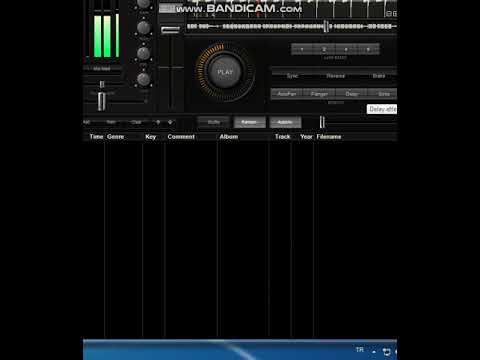Screen dimensions: 480x360
Task: Move track down with the down arrow
Action: coord(170,122)
